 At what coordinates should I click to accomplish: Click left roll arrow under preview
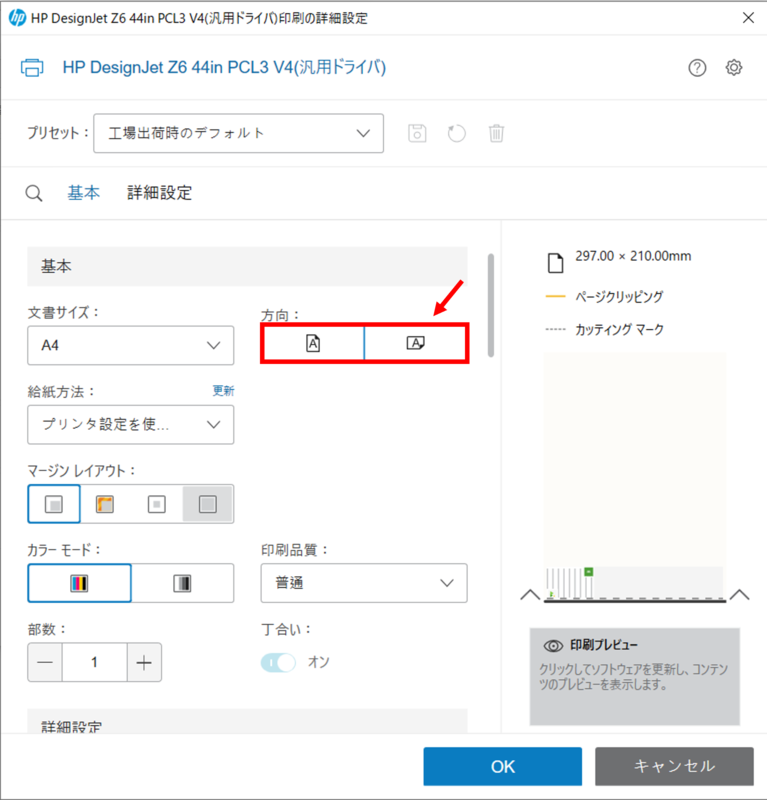click(x=530, y=595)
